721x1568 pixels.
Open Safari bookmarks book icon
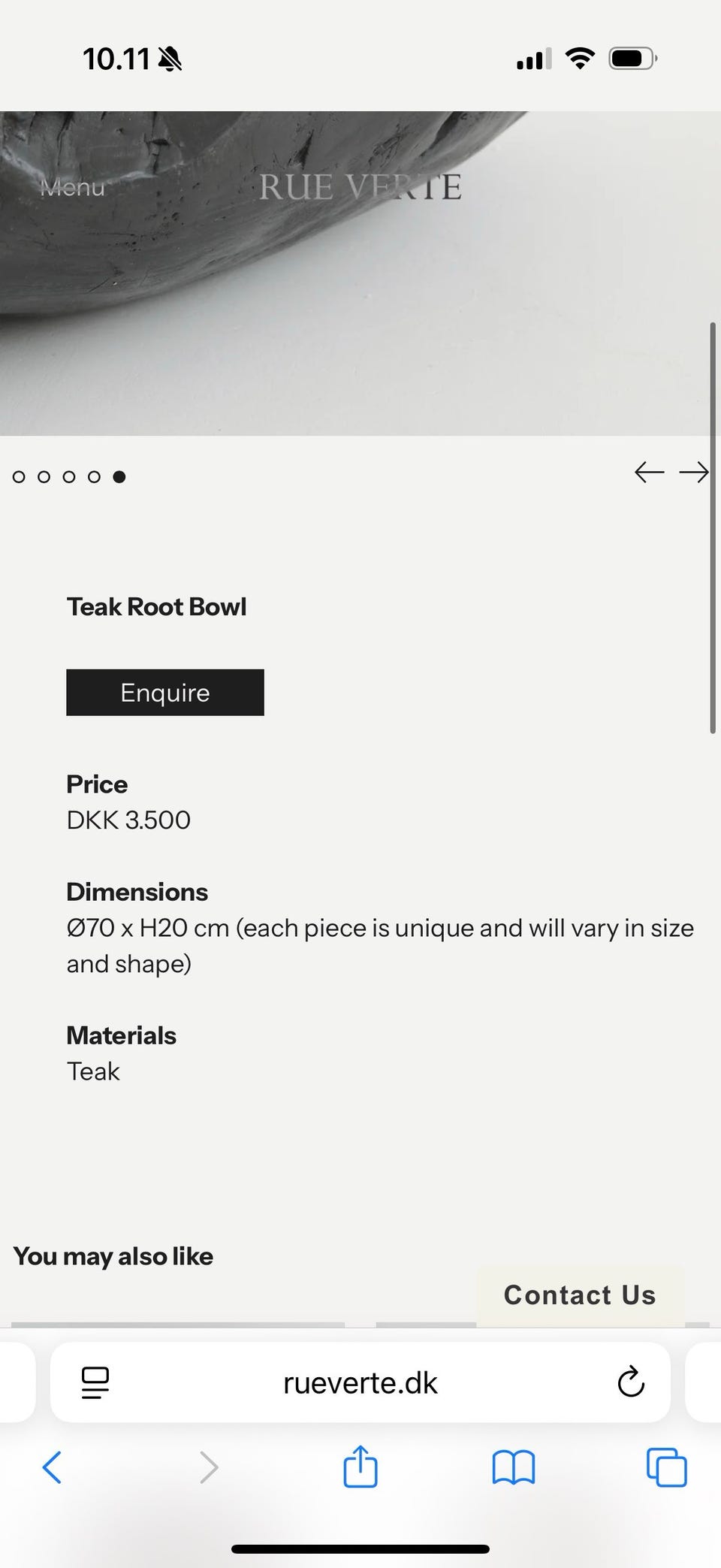(513, 1467)
